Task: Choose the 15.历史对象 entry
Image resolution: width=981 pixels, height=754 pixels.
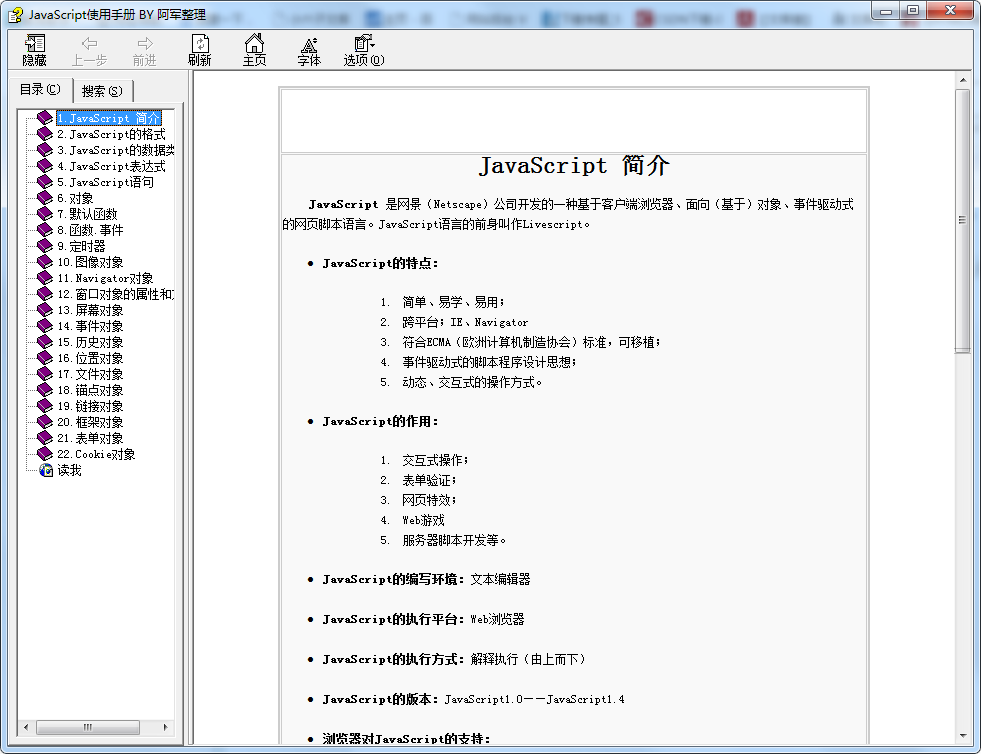Action: [x=90, y=342]
